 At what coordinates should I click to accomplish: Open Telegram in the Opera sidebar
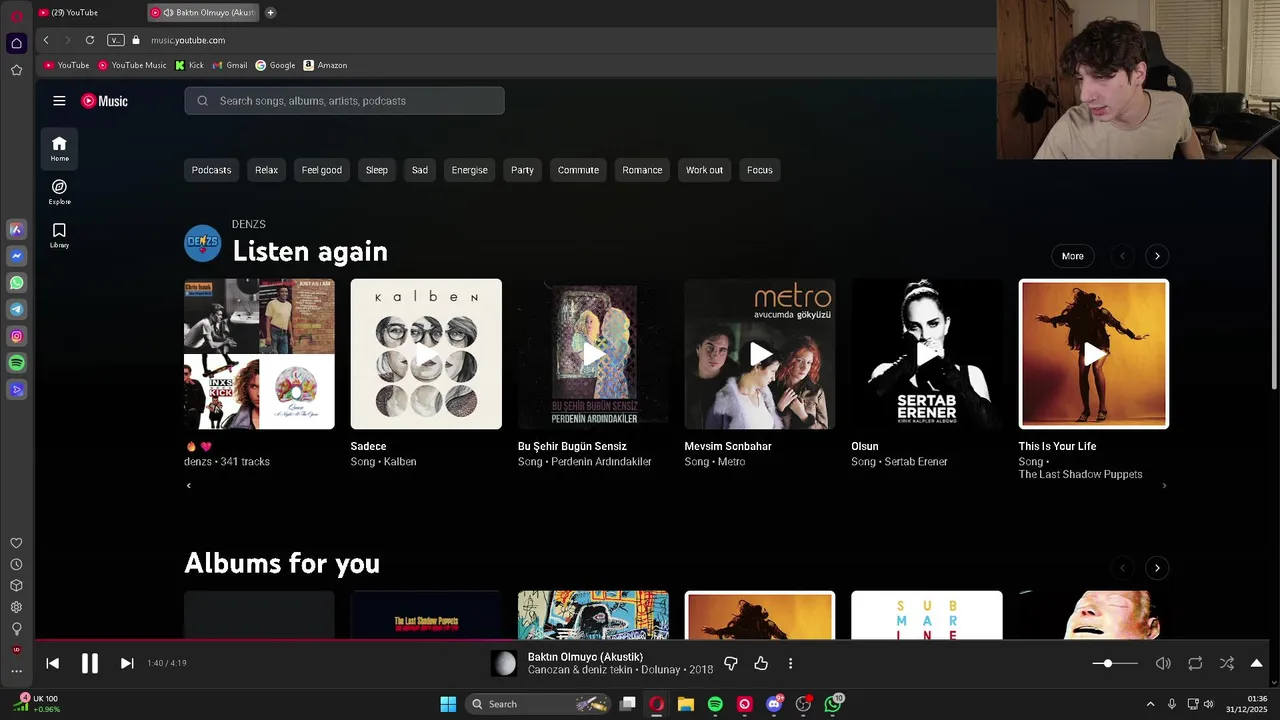tap(16, 310)
